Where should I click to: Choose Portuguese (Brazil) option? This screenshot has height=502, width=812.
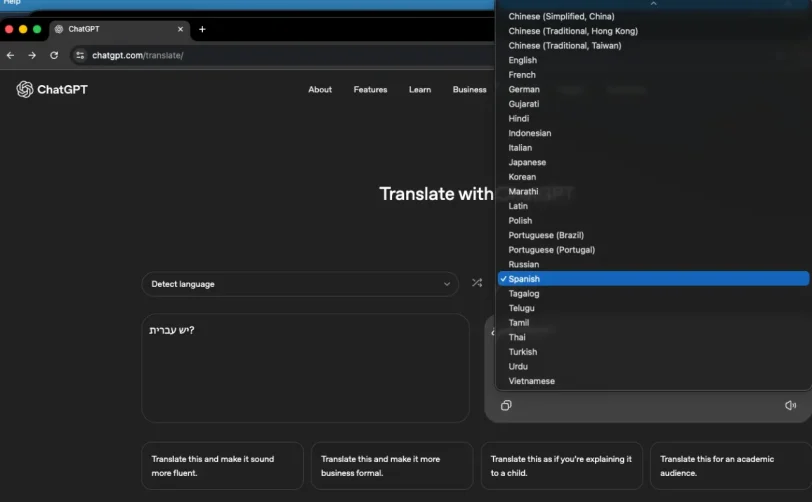[x=654, y=235]
